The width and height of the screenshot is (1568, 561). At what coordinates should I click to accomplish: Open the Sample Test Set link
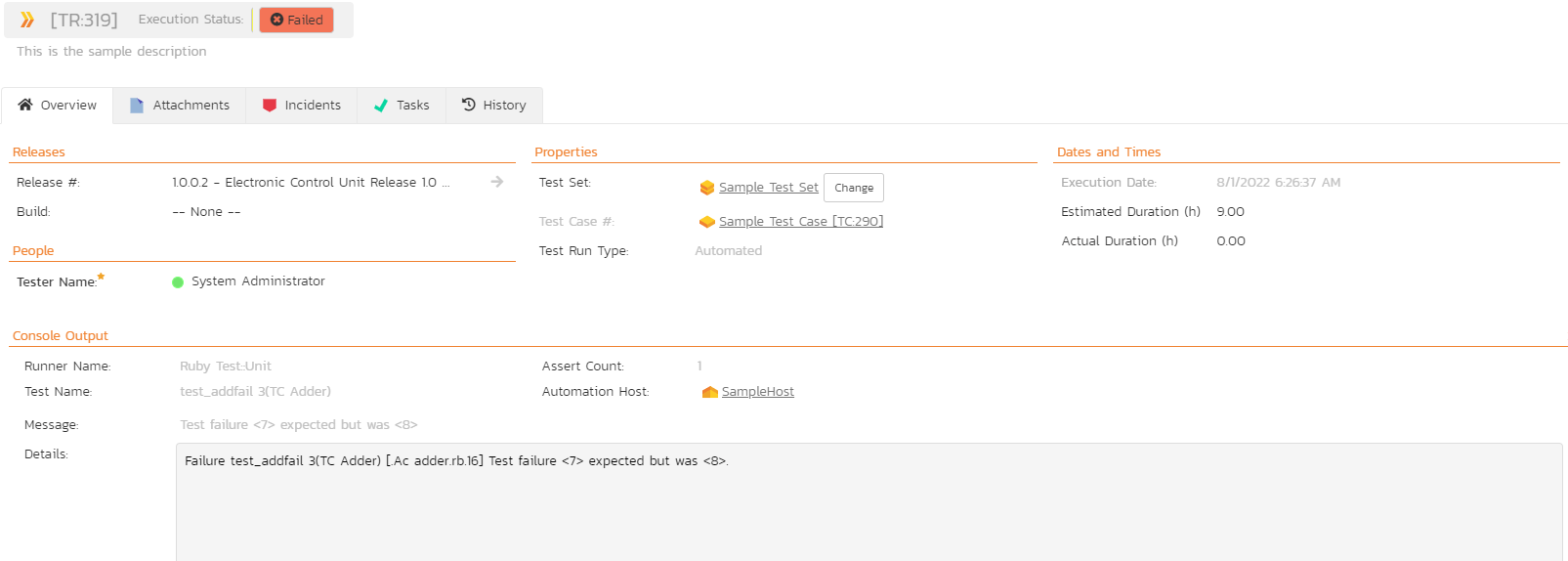pyautogui.click(x=768, y=188)
